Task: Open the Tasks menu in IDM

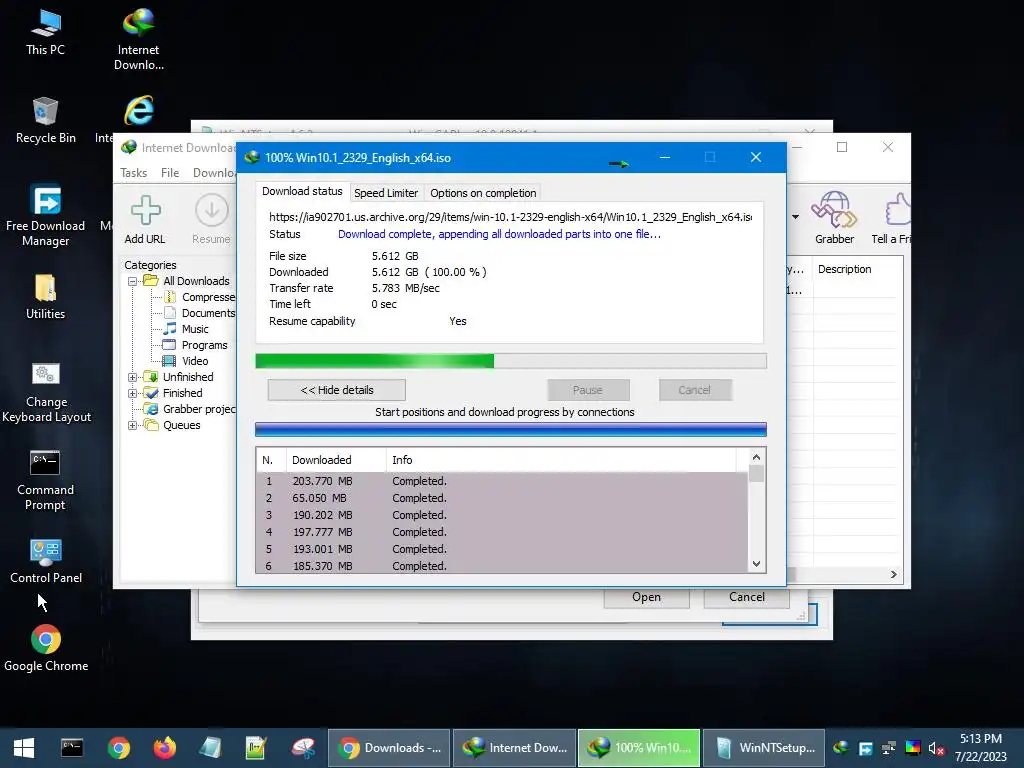Action: (x=133, y=173)
